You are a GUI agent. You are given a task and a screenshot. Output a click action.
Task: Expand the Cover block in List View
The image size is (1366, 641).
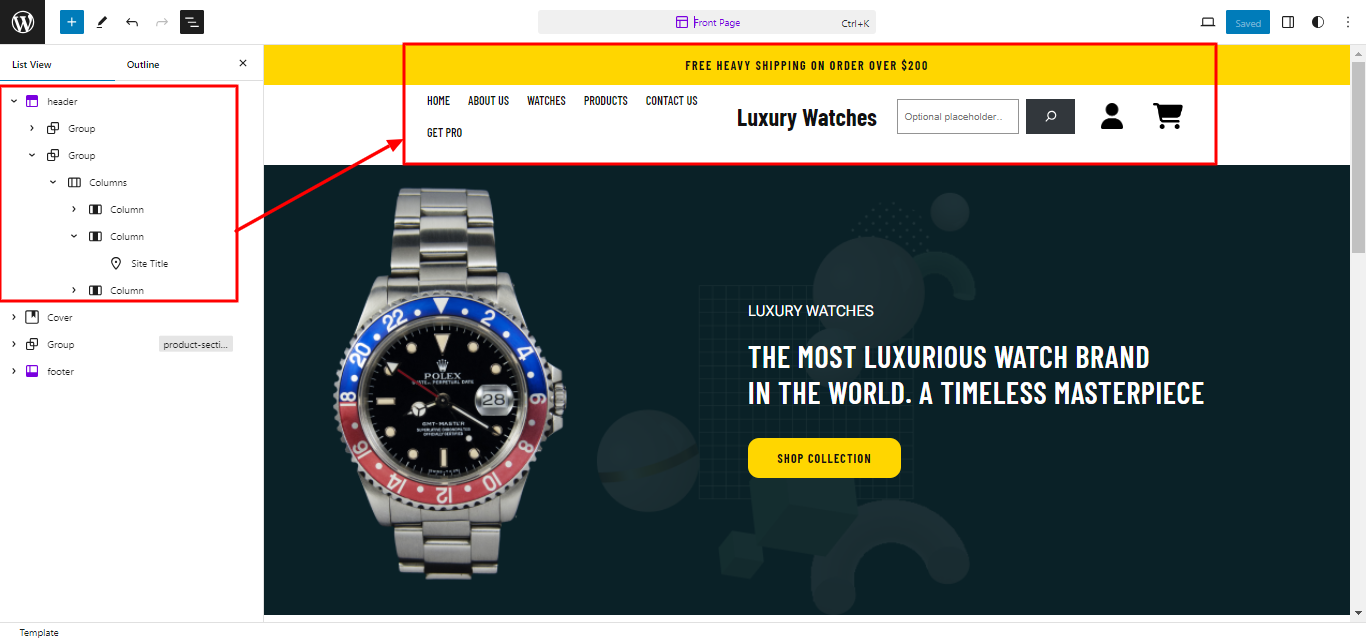pyautogui.click(x=14, y=317)
